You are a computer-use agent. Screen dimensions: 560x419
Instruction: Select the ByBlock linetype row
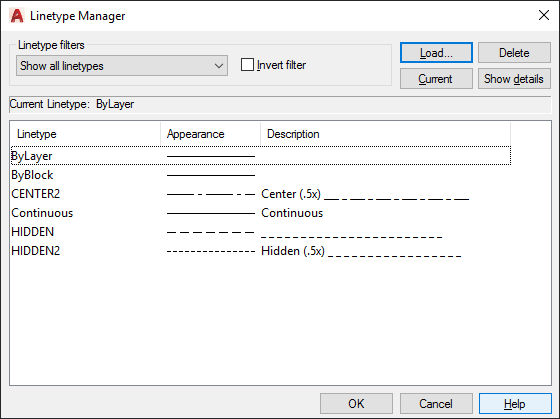261,175
